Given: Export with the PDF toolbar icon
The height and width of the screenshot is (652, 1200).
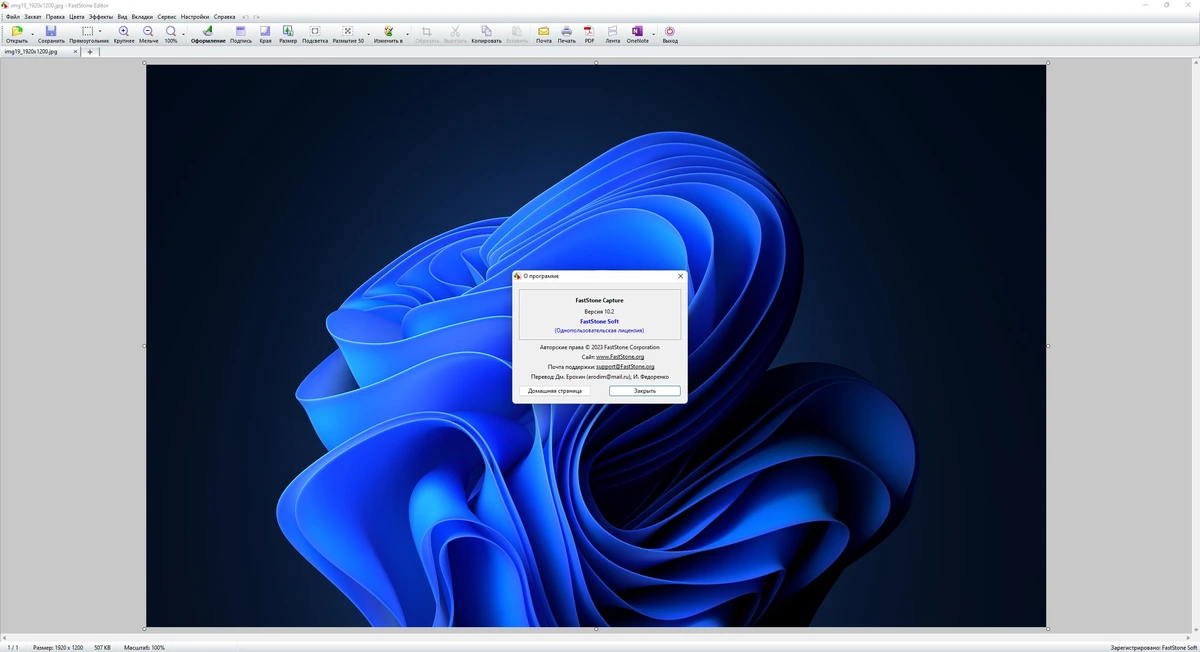Looking at the screenshot, I should click(589, 34).
